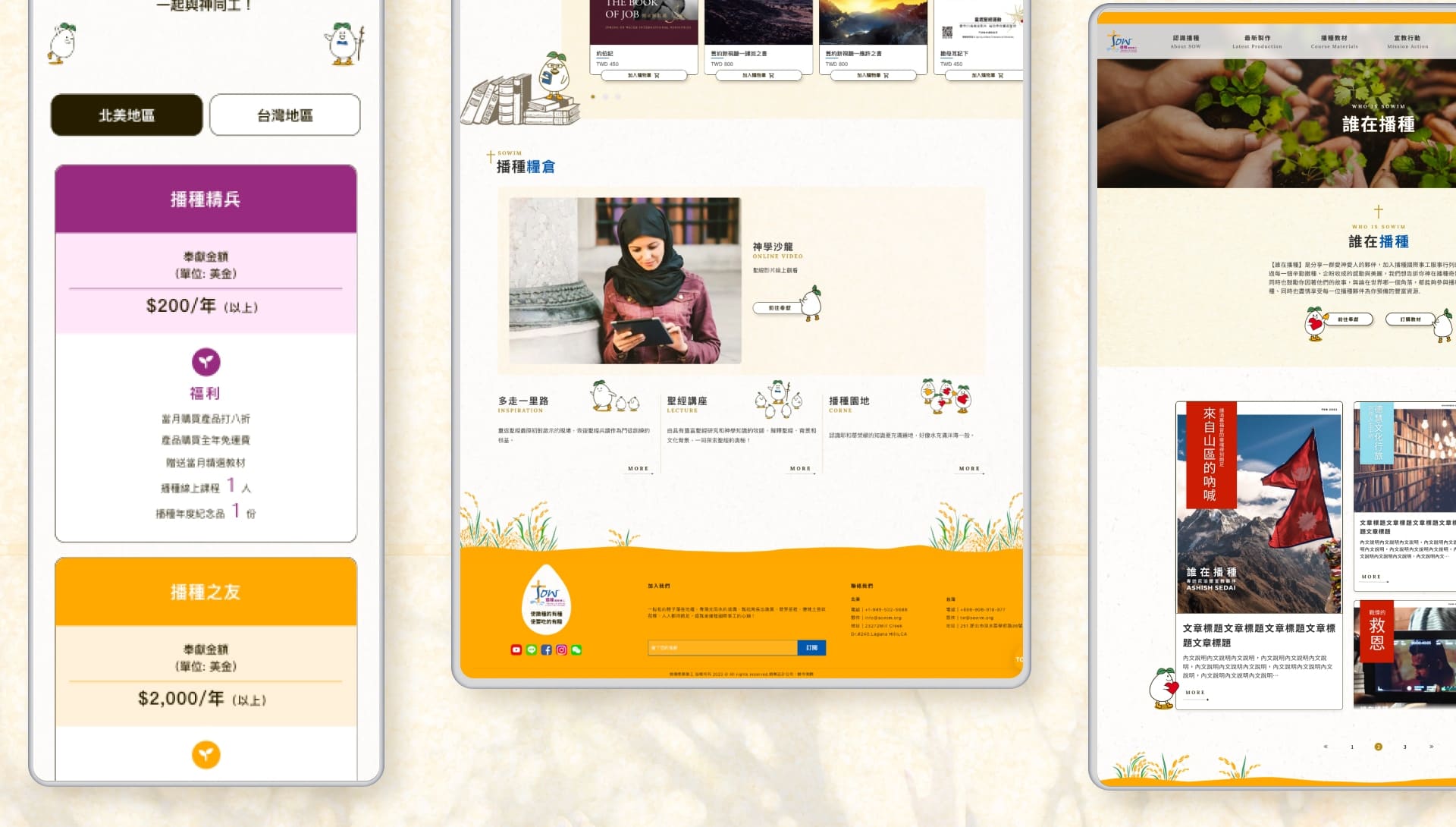Open the woman with tablet 神學沙龍 thumbnail
The image size is (1456, 827).
coord(625,281)
